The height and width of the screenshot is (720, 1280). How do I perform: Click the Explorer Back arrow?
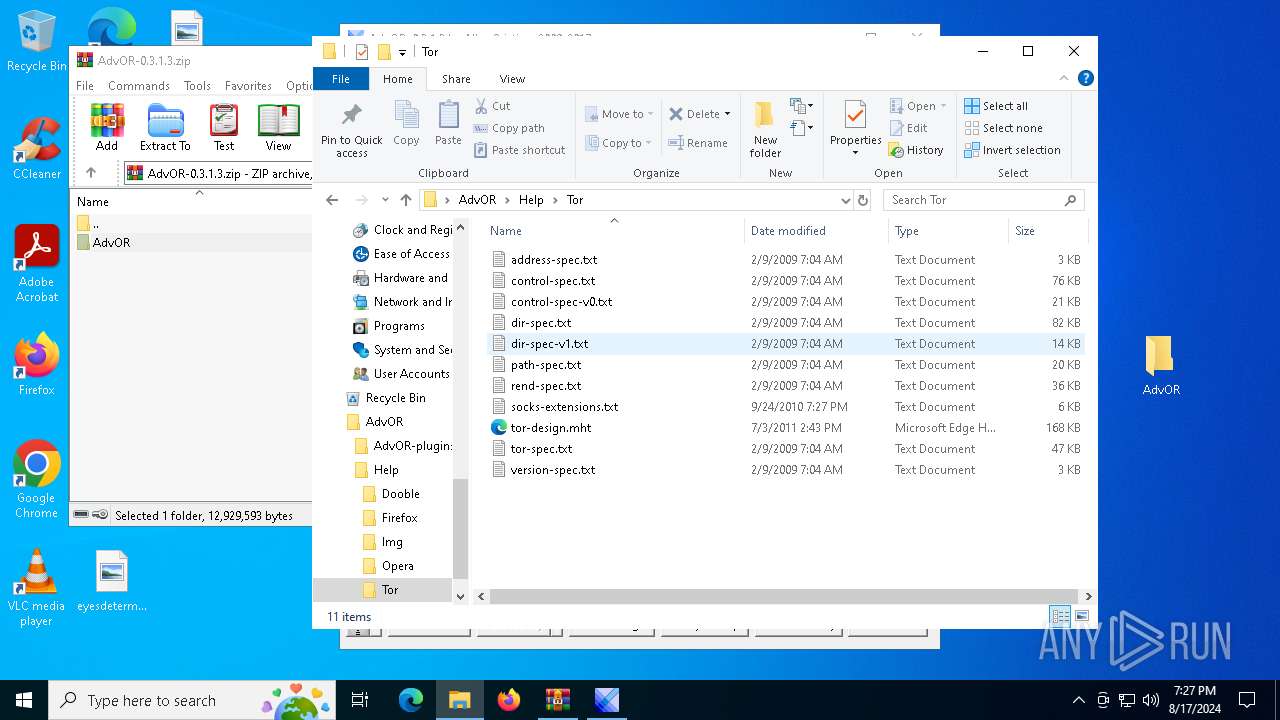pos(333,200)
